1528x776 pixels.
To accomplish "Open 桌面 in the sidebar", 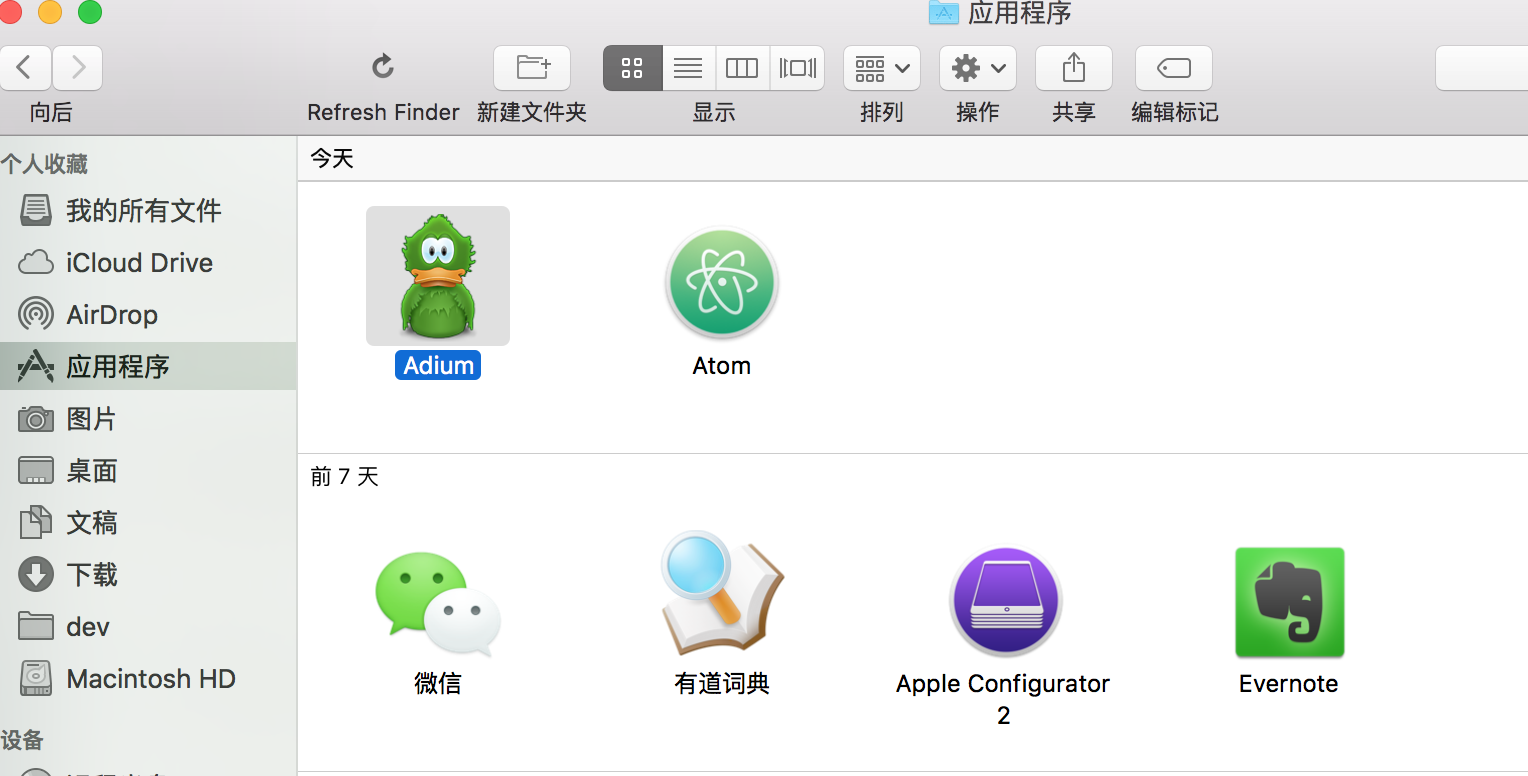I will tap(148, 471).
